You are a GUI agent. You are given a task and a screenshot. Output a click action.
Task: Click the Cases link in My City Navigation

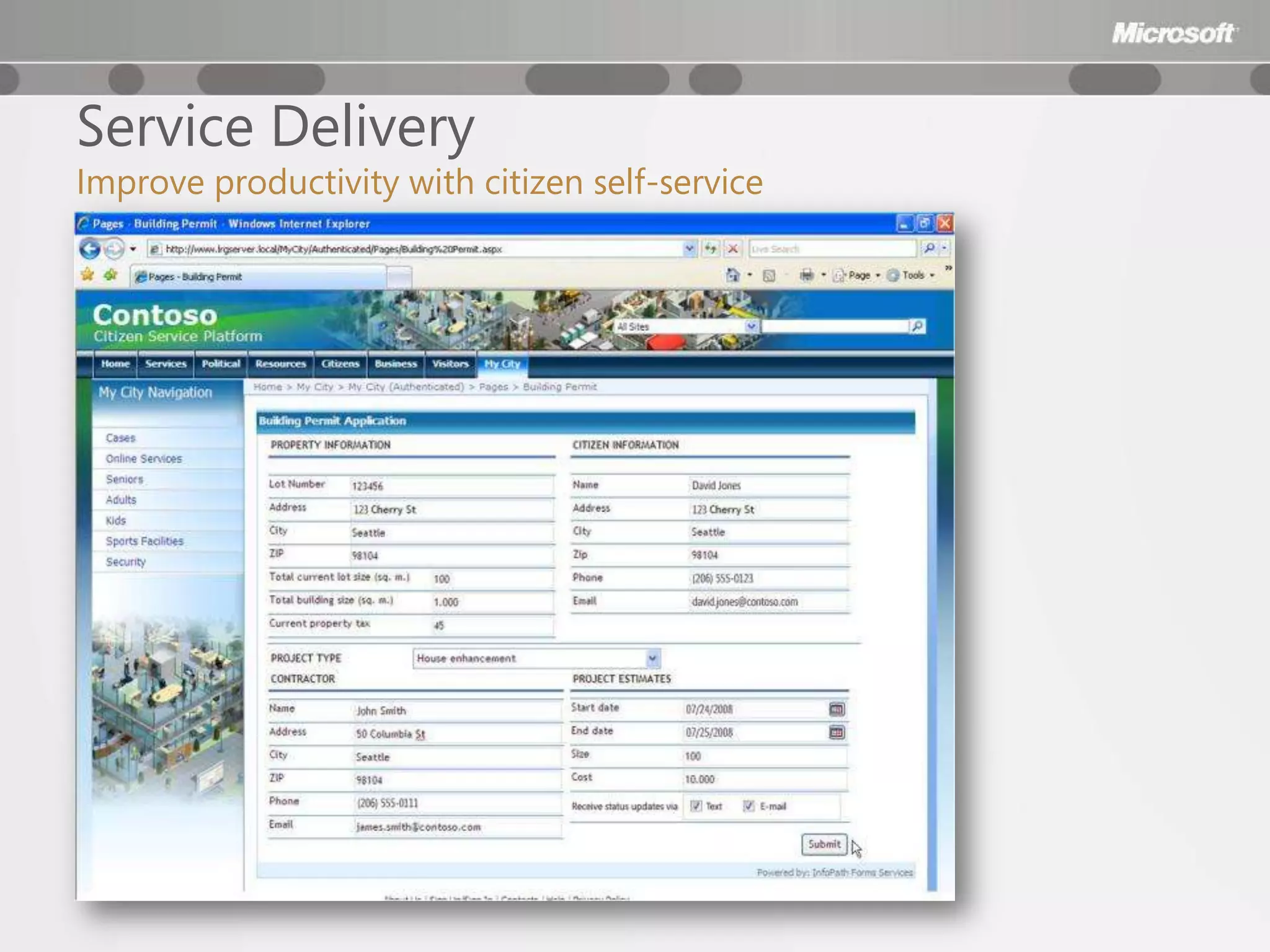point(120,438)
